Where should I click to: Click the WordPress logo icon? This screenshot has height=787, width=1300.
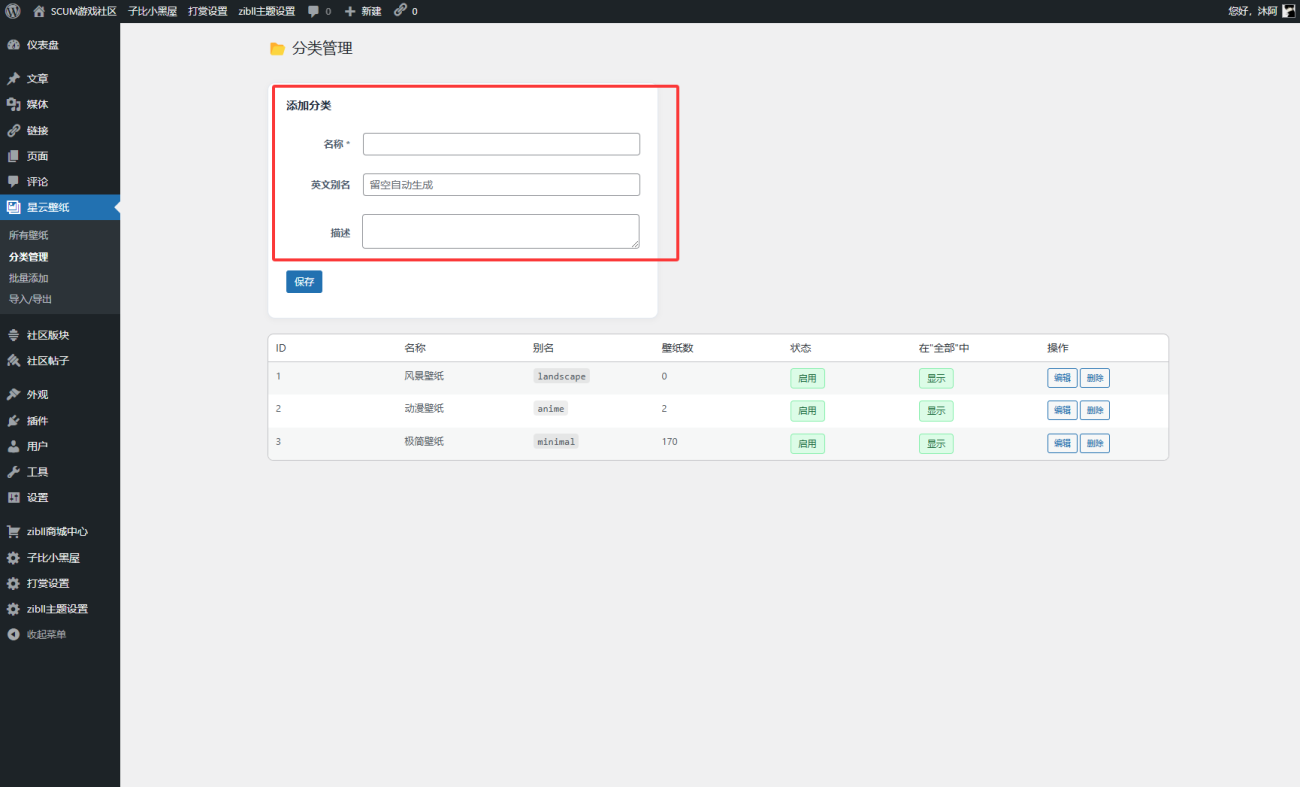tap(13, 11)
